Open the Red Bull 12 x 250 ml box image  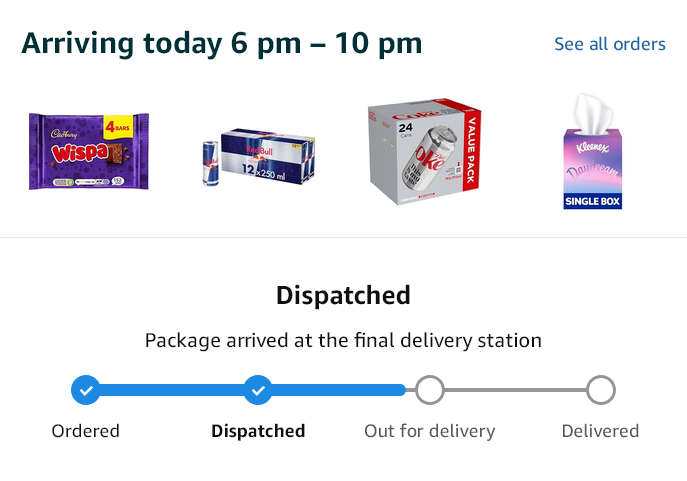click(x=259, y=157)
